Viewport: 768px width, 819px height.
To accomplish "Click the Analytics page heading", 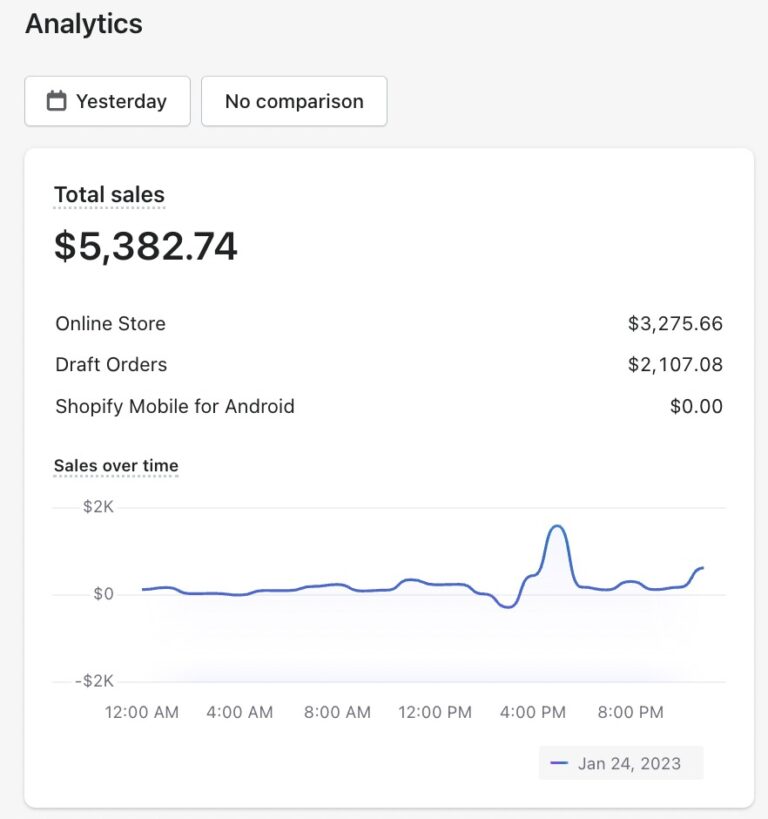I will click(84, 24).
